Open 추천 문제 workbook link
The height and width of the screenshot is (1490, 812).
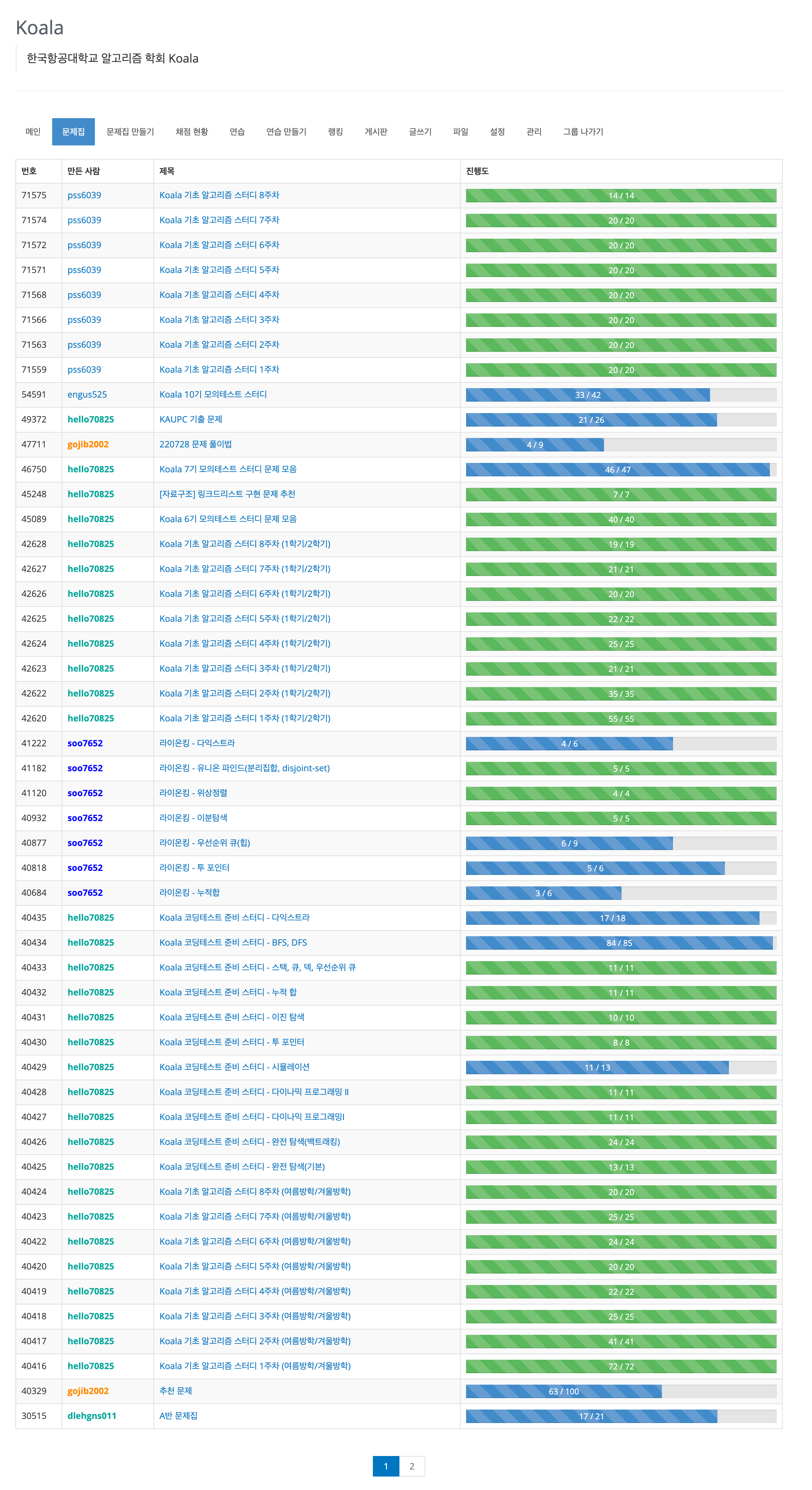click(x=176, y=1390)
